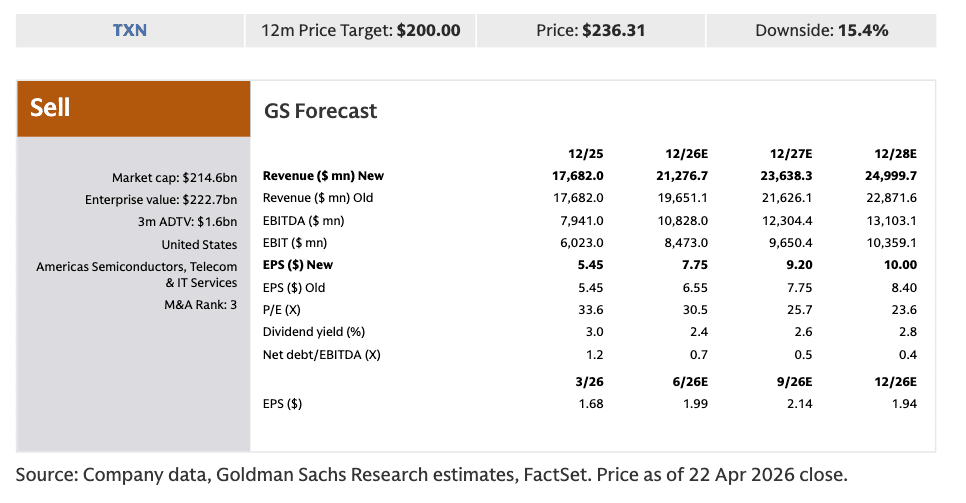Click the Enterprise value $222.7bn text
The width and height of the screenshot is (966, 503).
[161, 200]
